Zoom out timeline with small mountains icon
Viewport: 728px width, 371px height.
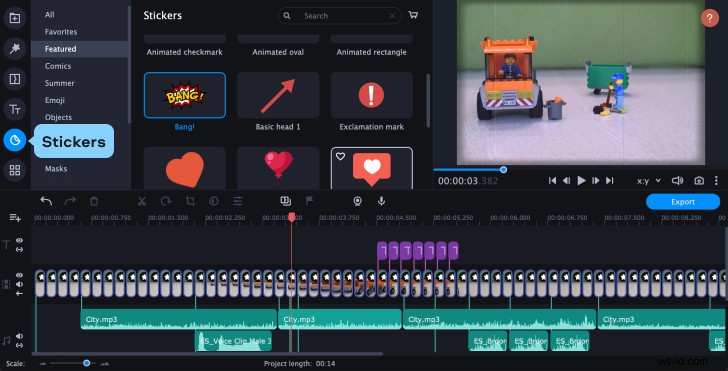(43, 364)
